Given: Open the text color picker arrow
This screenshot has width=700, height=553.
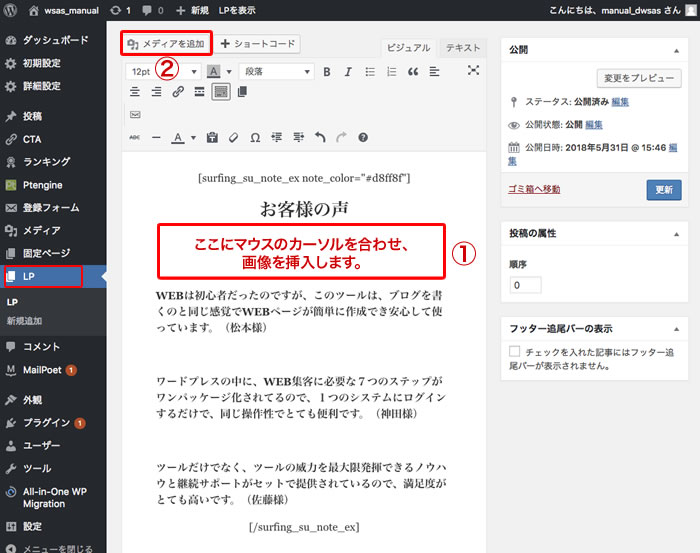Looking at the screenshot, I should click(x=192, y=137).
